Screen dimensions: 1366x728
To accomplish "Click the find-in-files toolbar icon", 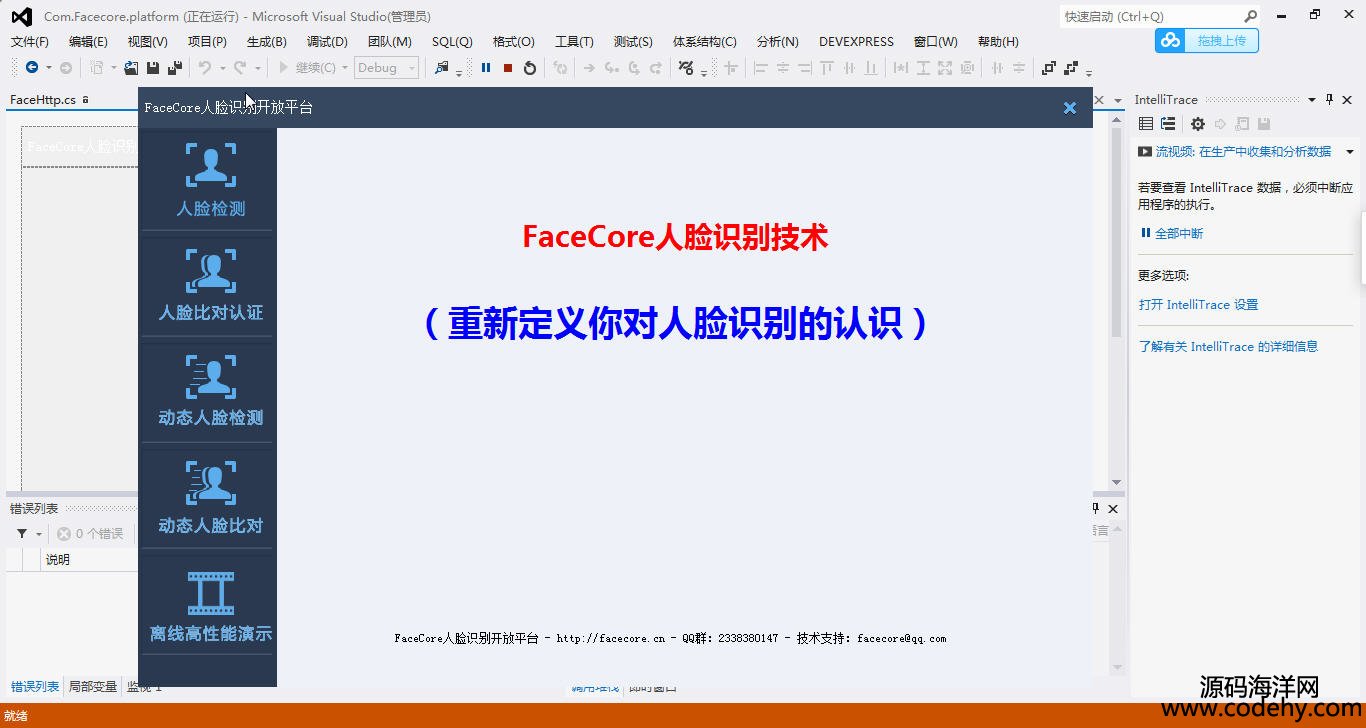I will pos(441,68).
